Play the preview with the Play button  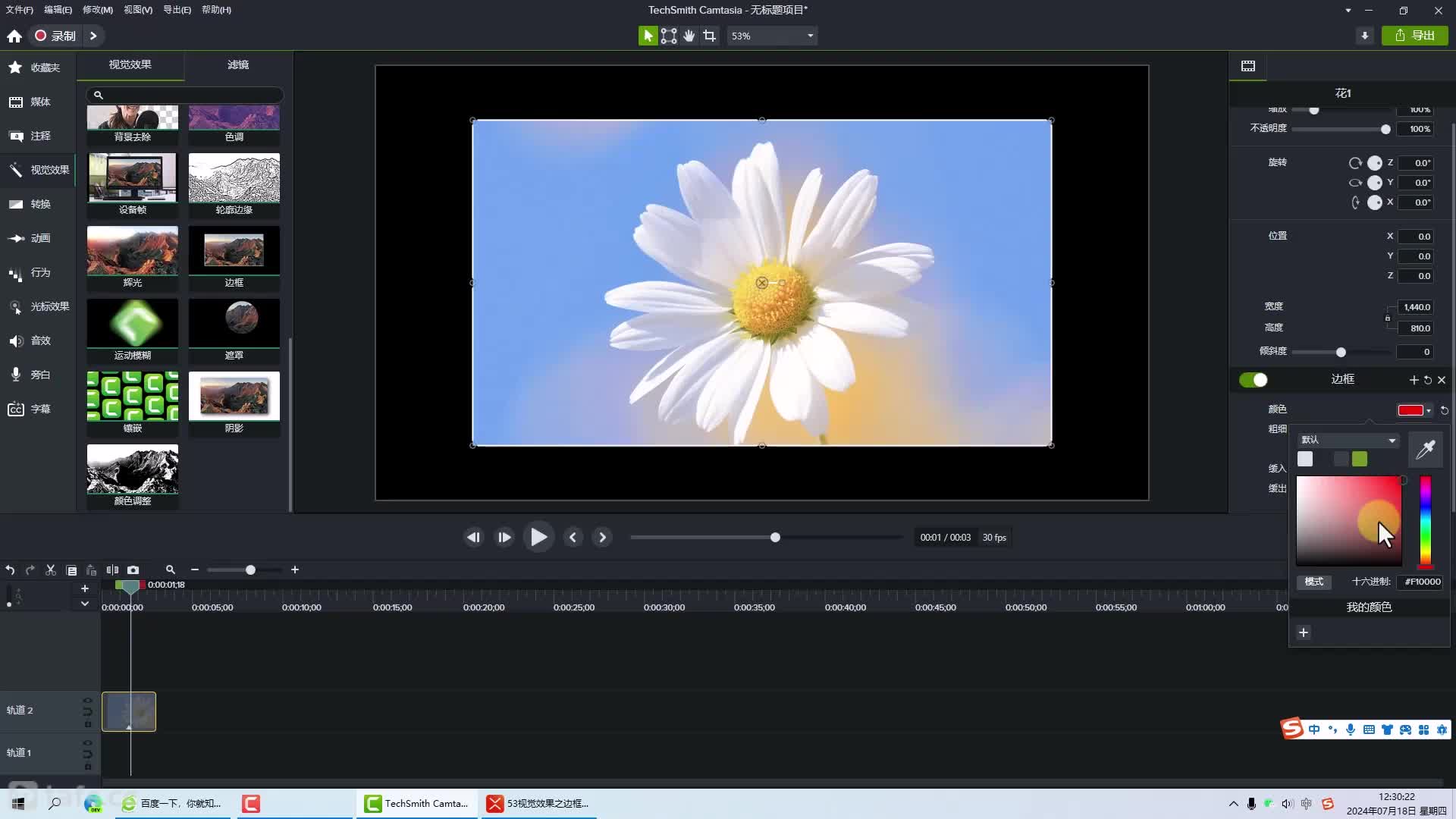[x=538, y=538]
